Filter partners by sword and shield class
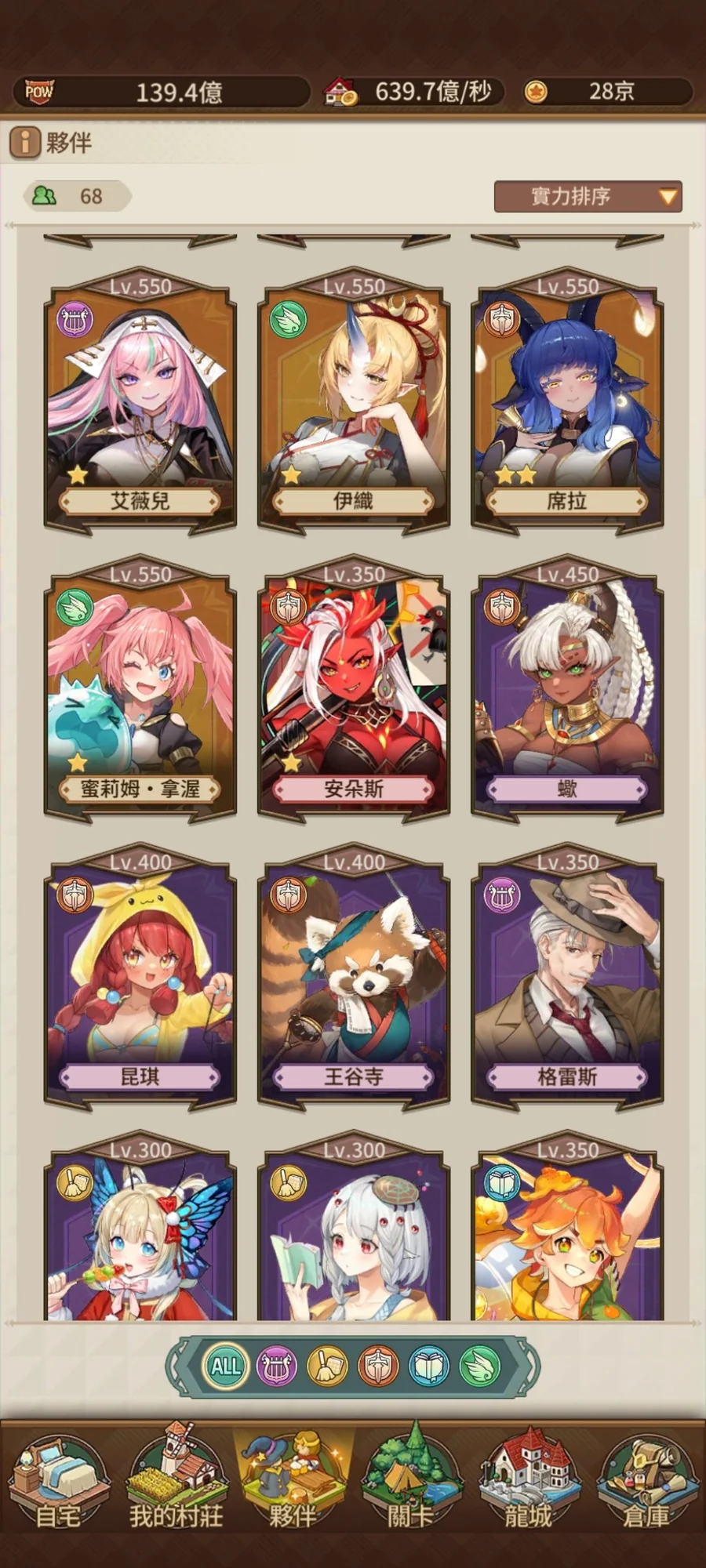This screenshot has height=1568, width=706. point(378,1367)
